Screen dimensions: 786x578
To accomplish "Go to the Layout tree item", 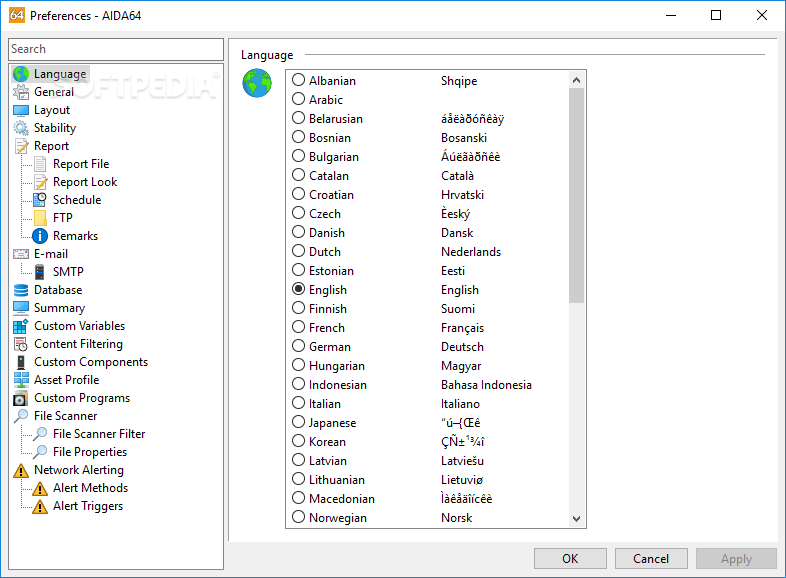I will click(52, 110).
